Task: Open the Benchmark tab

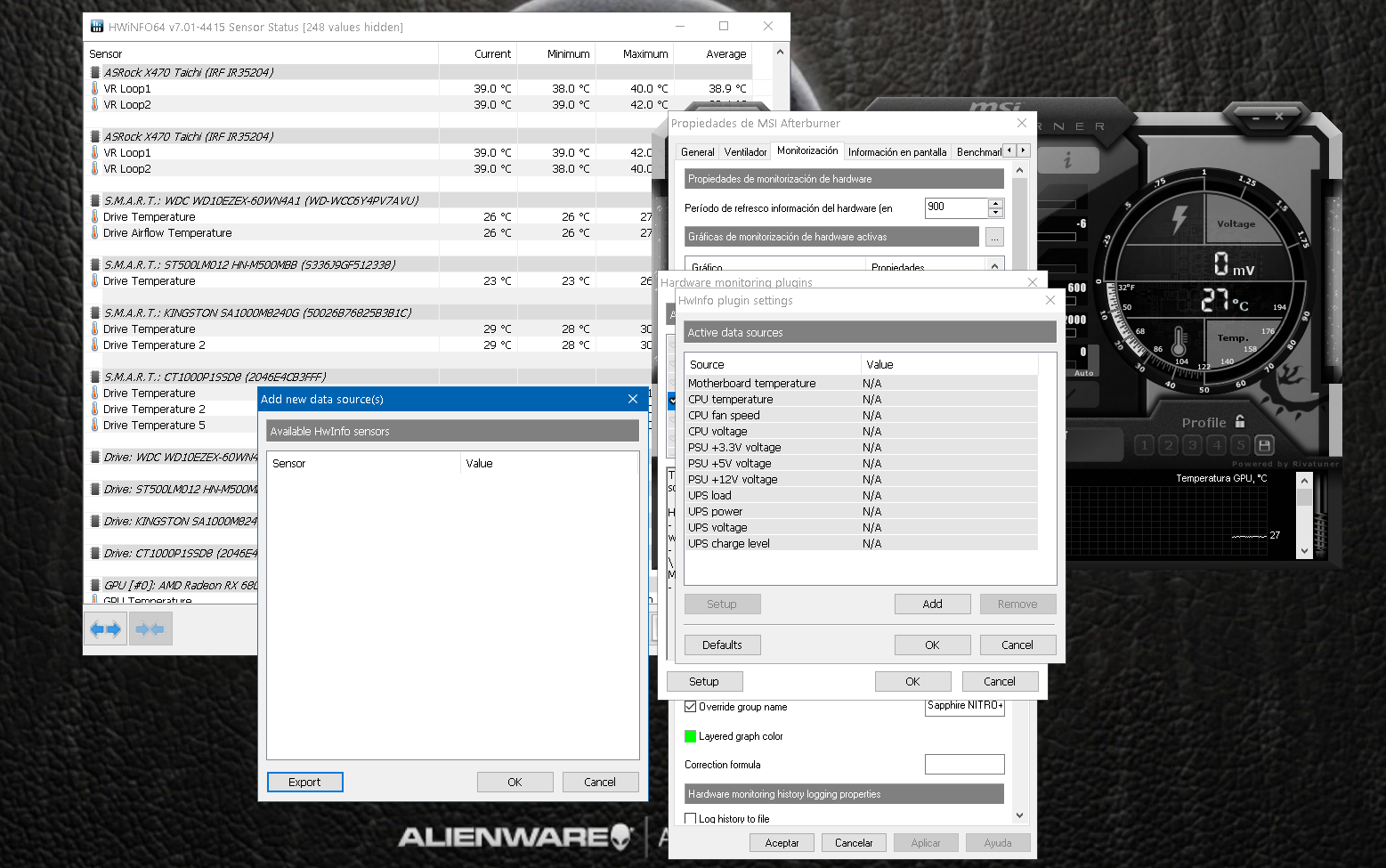Action: [x=977, y=152]
